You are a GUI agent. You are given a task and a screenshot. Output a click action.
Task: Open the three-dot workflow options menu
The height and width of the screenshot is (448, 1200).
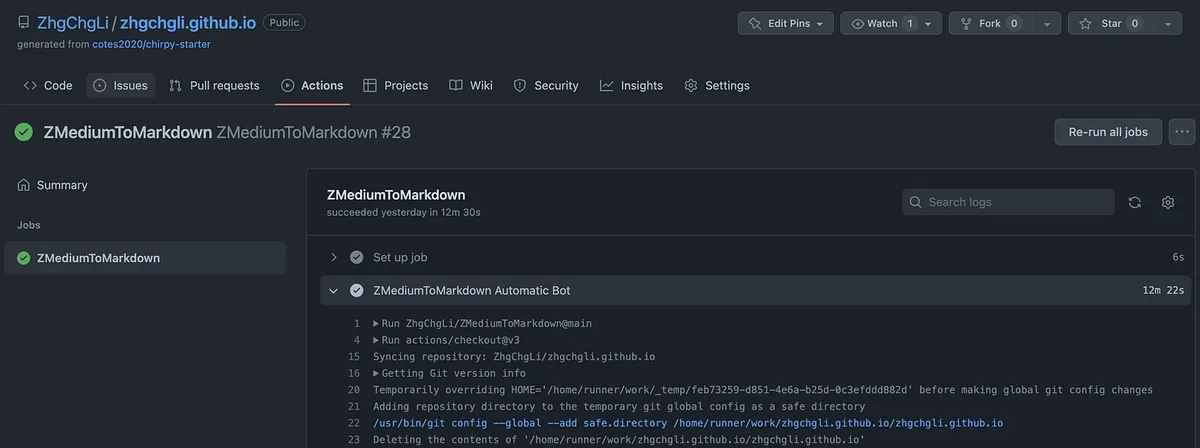click(x=1182, y=132)
